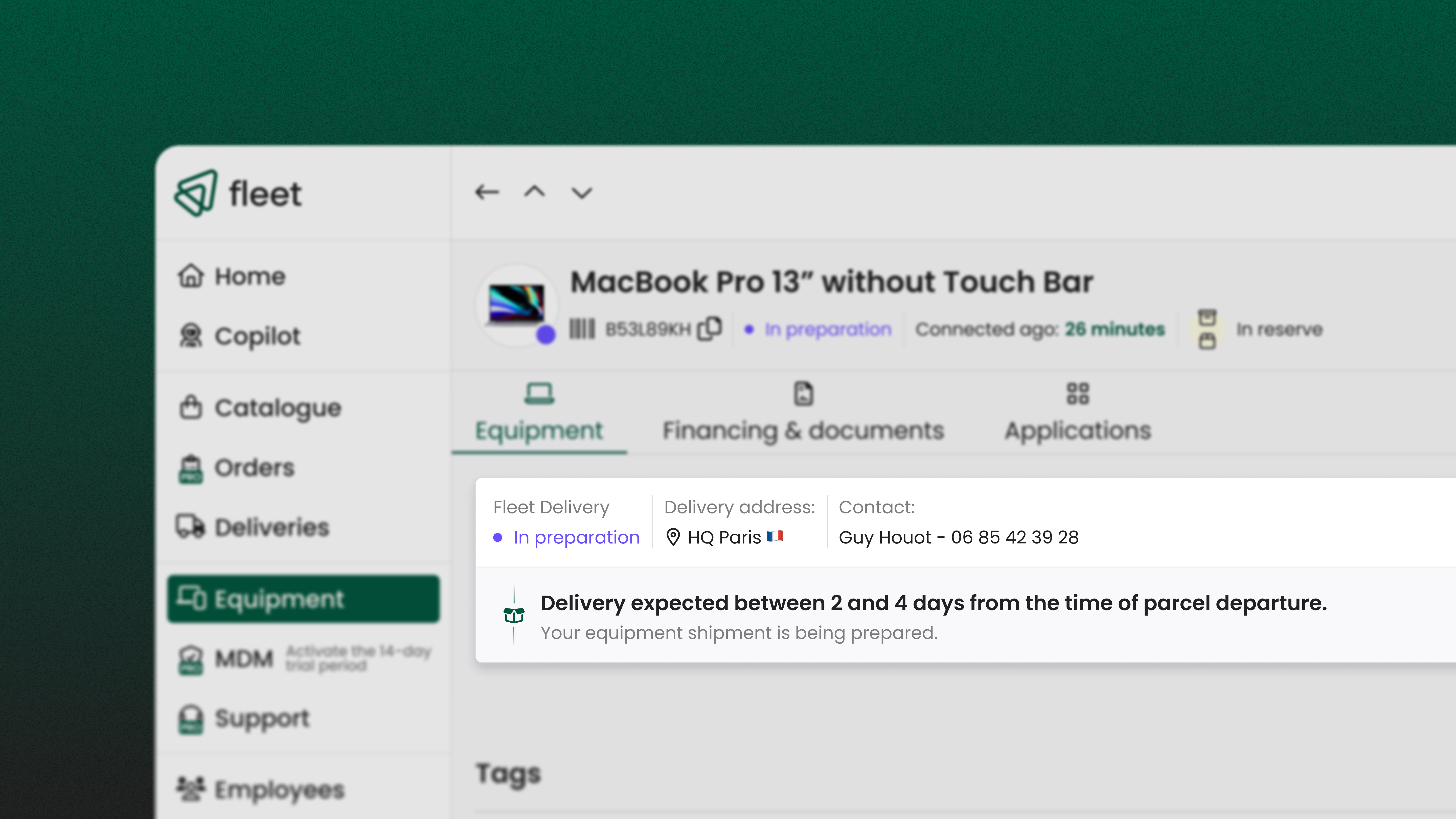Navigate to the Orders section
This screenshot has height=819, width=1456.
coord(254,468)
